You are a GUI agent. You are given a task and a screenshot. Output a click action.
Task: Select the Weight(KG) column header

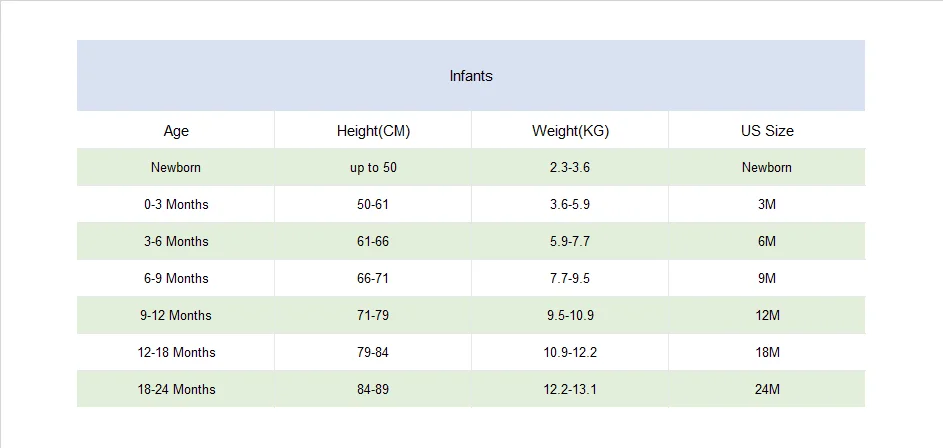click(x=570, y=130)
